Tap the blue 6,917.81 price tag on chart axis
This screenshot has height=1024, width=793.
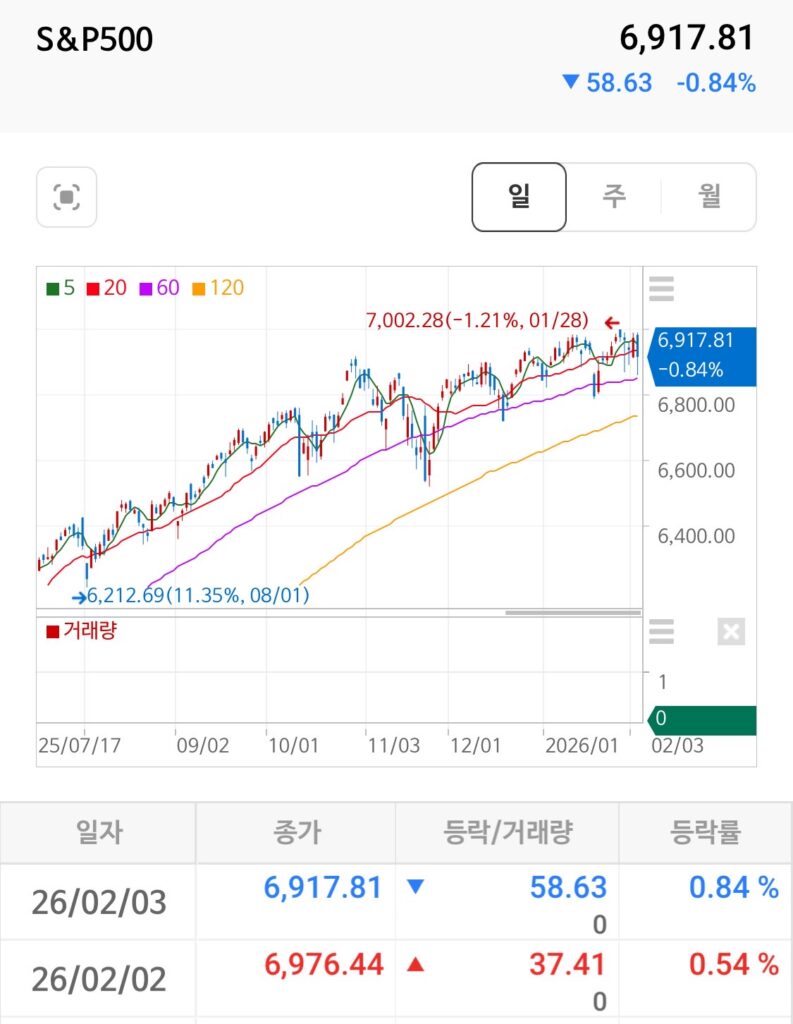tap(703, 355)
